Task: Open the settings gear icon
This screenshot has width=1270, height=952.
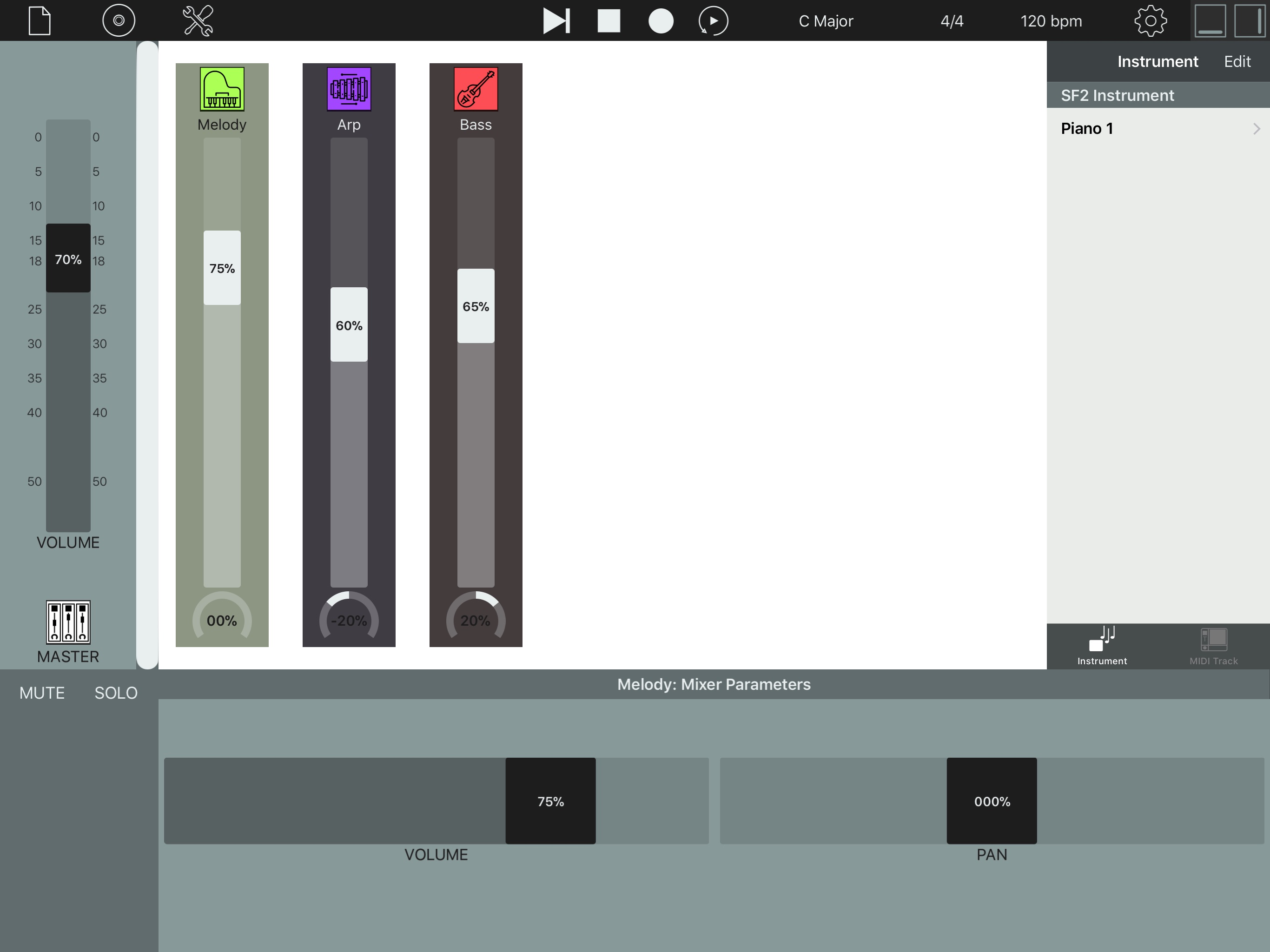Action: 1150,21
